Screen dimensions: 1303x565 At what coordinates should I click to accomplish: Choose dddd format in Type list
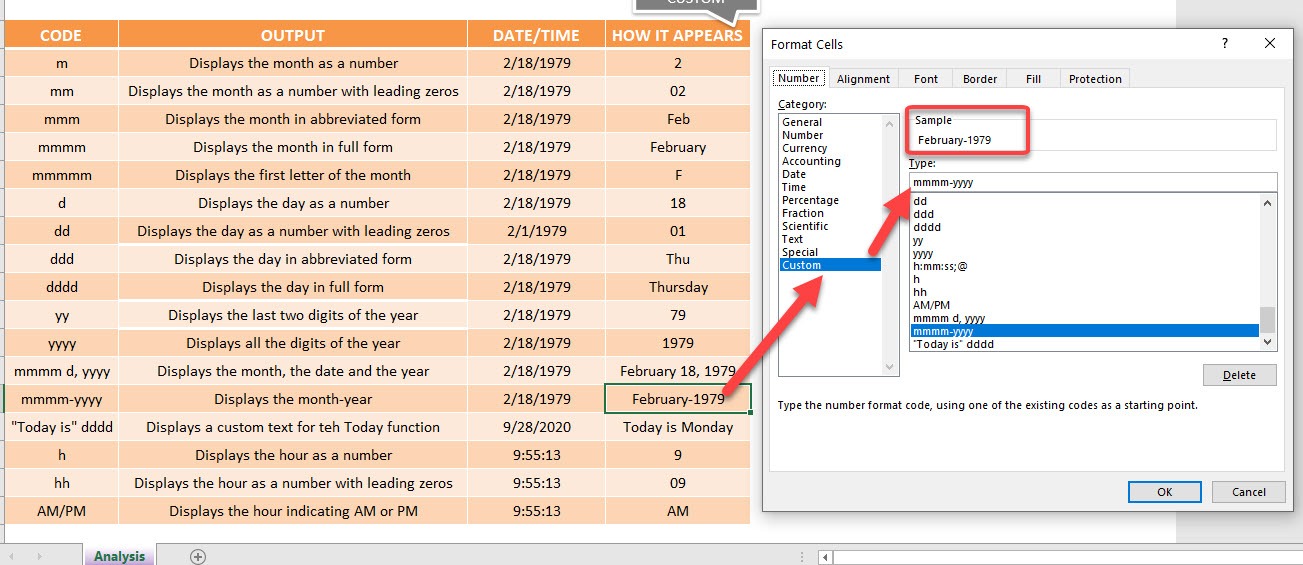coord(1085,227)
